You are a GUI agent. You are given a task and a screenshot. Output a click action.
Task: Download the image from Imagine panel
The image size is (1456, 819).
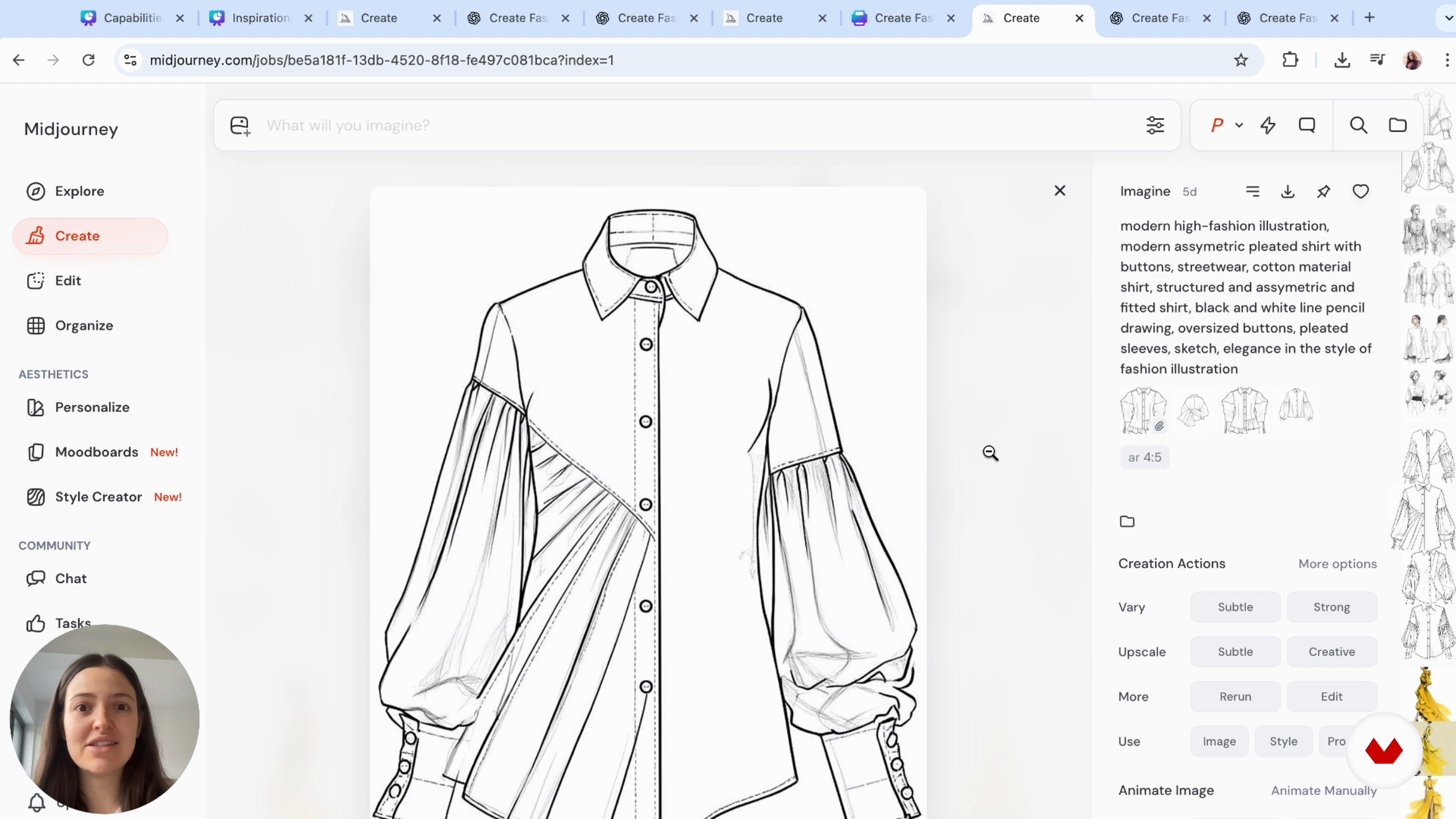[x=1288, y=191]
